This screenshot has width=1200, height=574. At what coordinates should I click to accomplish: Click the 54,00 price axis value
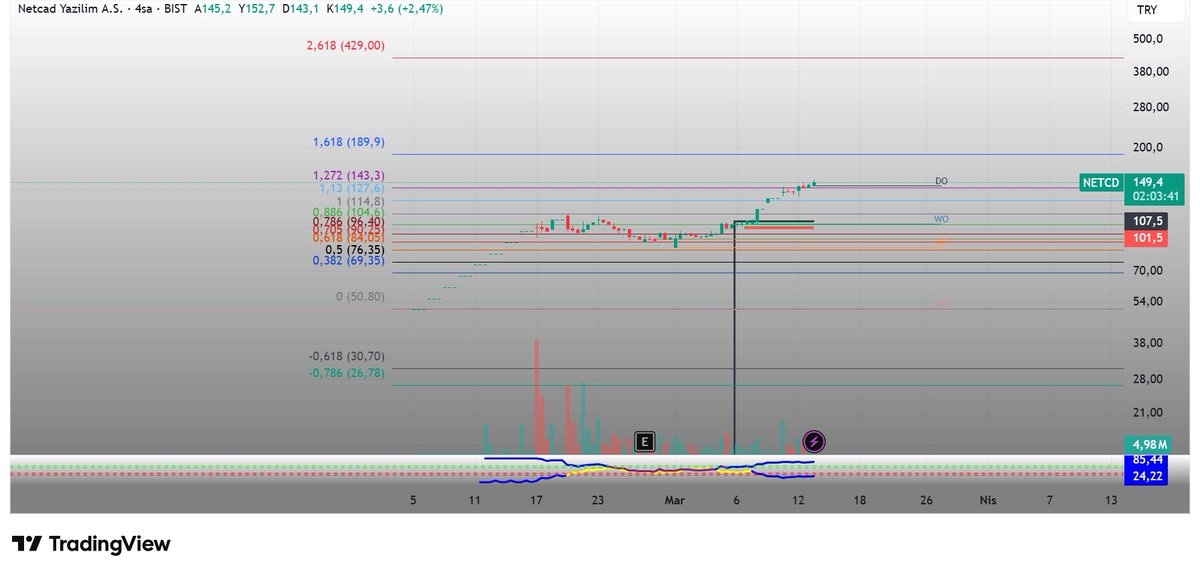pyautogui.click(x=1147, y=302)
